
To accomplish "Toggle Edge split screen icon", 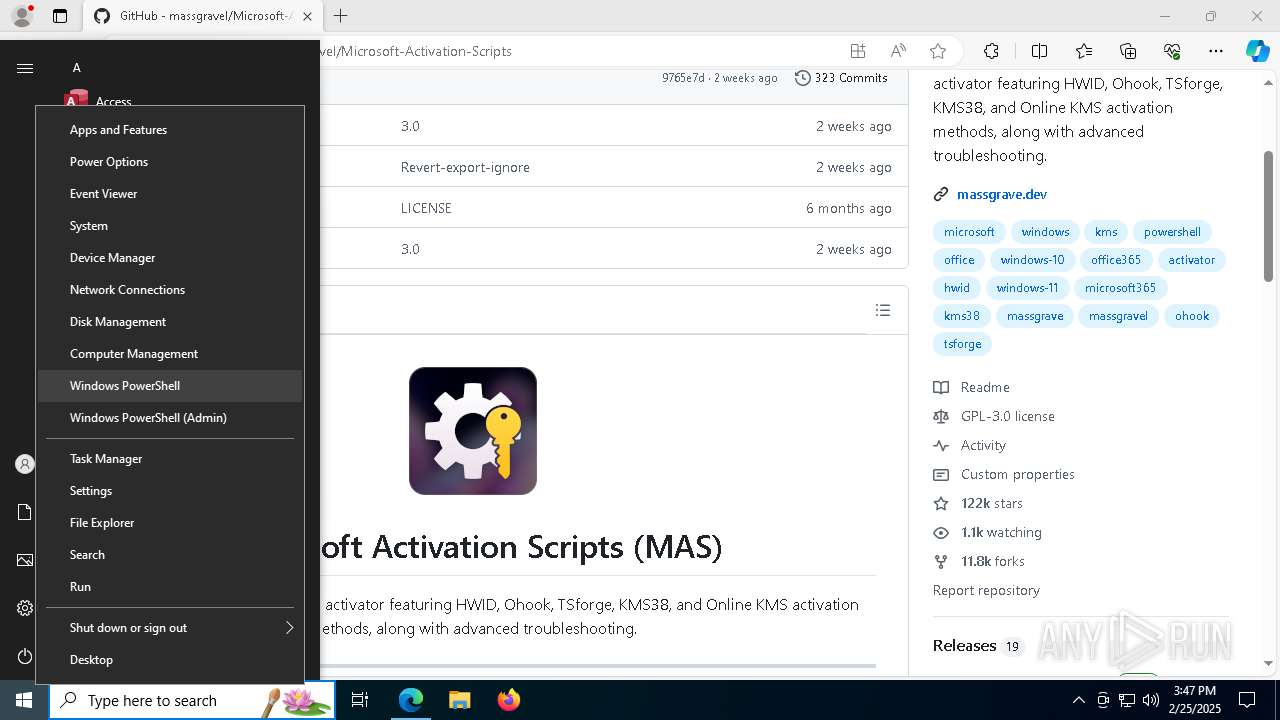I will pos(1039,51).
